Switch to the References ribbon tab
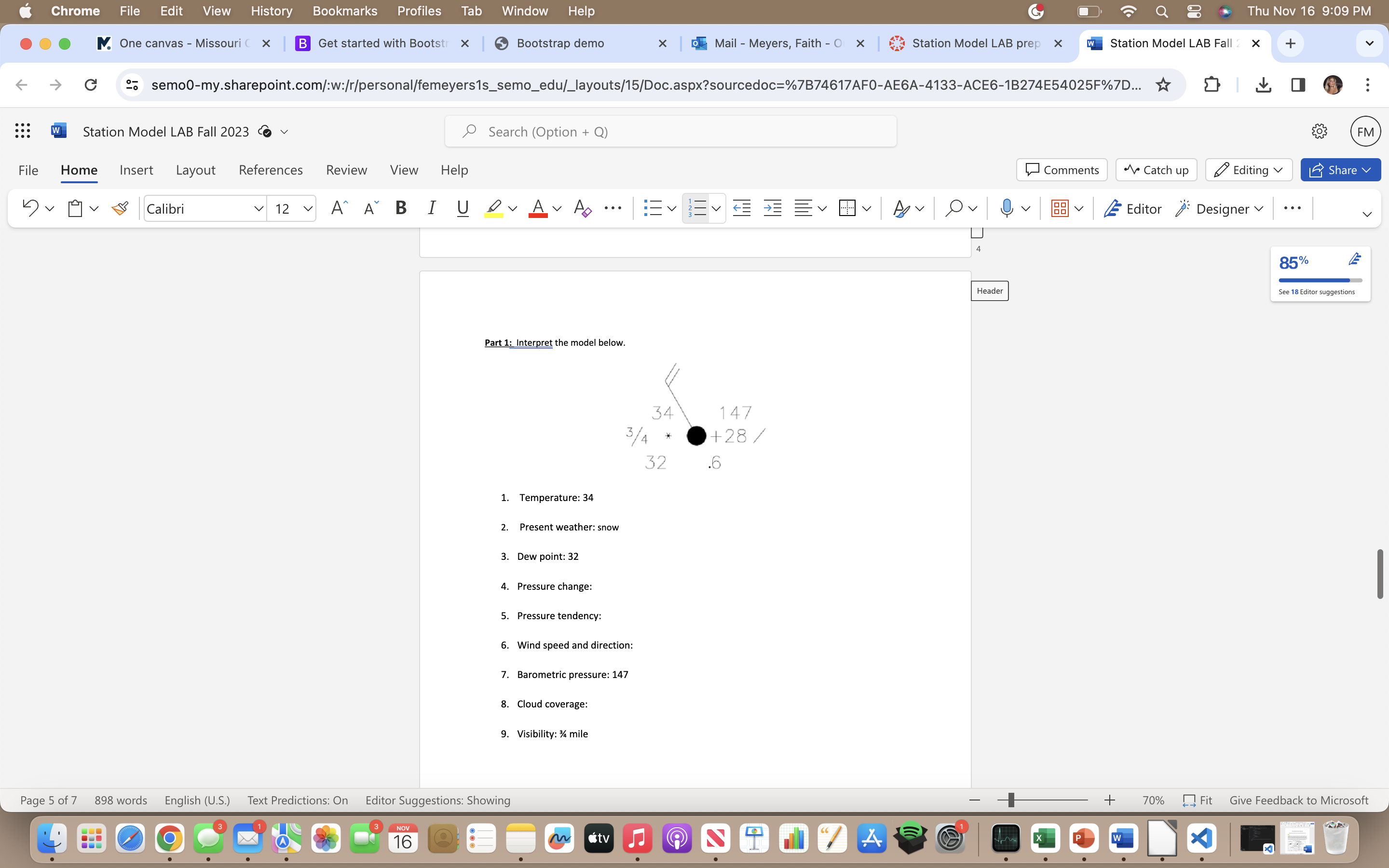 pos(271,170)
